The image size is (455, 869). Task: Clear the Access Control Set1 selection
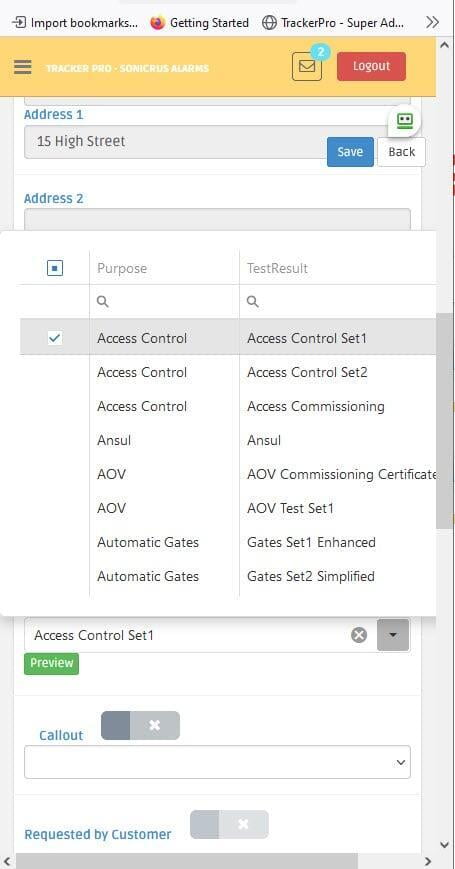pyautogui.click(x=359, y=635)
